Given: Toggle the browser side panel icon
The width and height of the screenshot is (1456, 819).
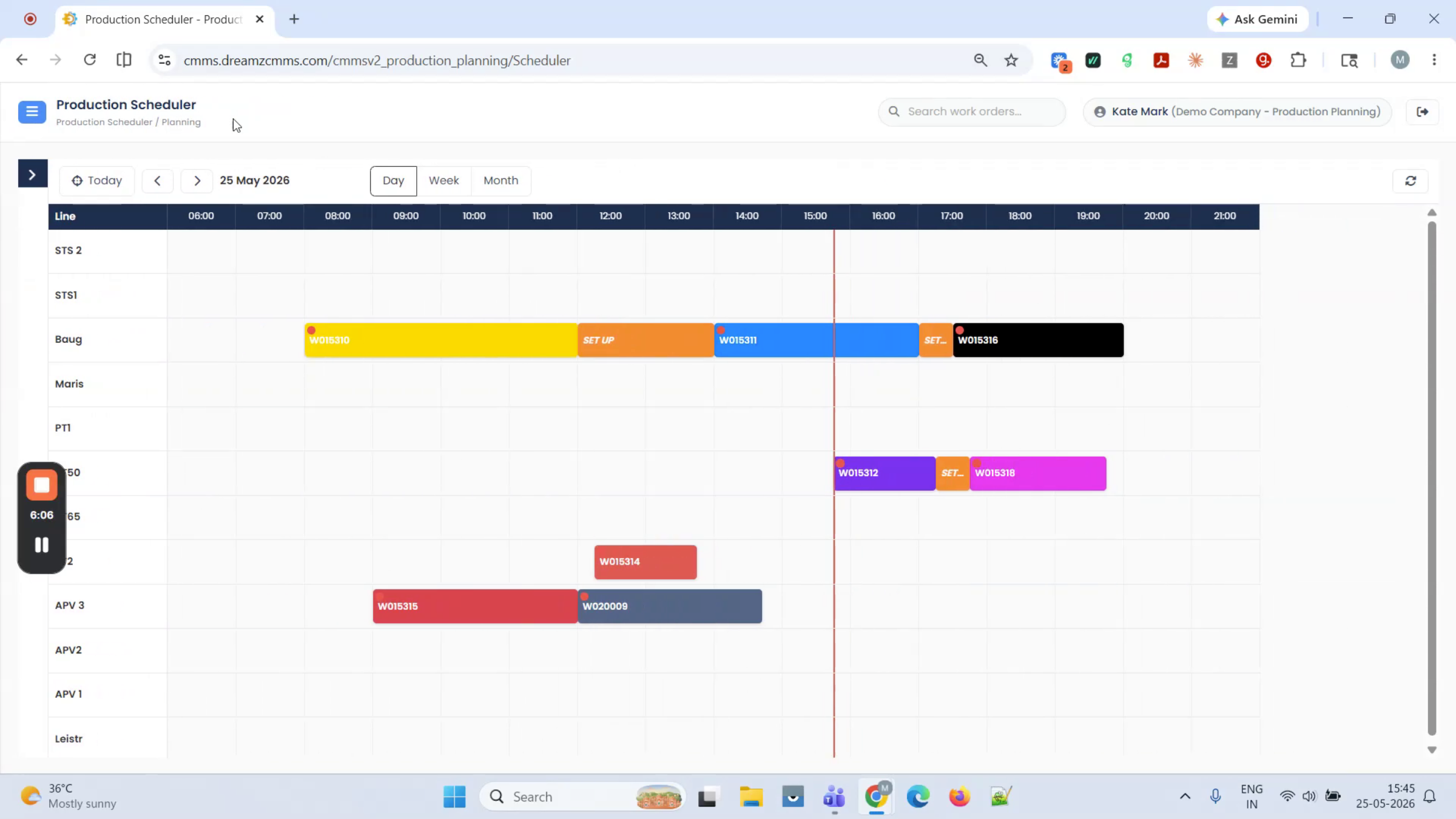Looking at the screenshot, I should (x=124, y=59).
